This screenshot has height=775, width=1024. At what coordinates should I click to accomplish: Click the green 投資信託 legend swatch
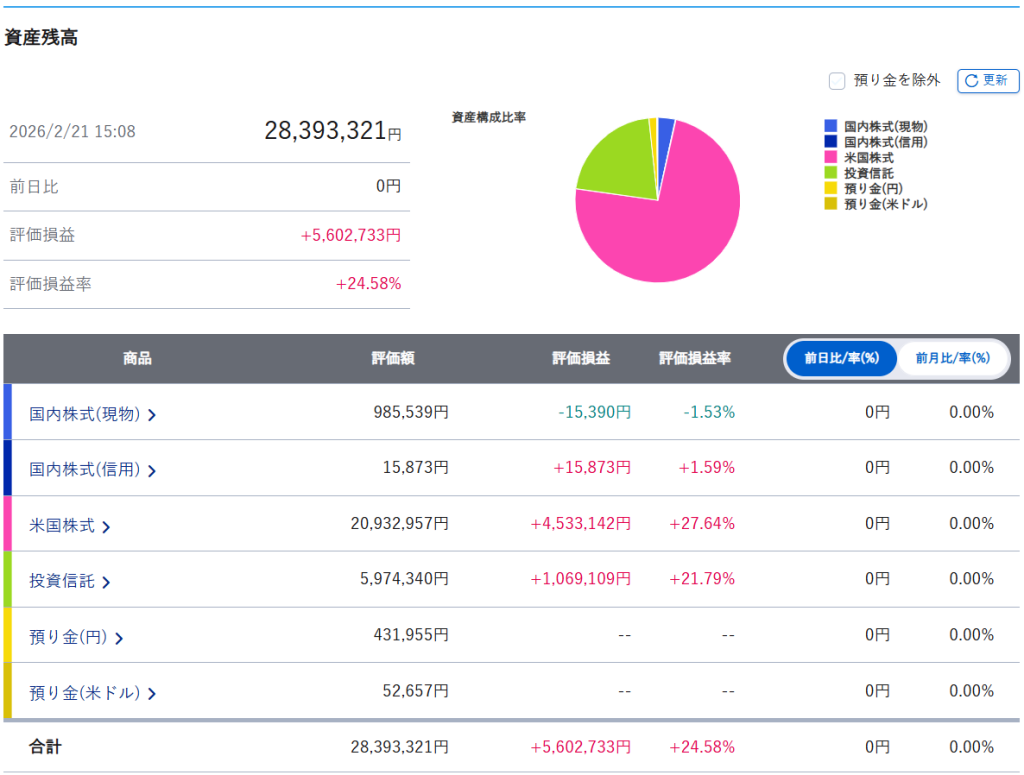(830, 173)
